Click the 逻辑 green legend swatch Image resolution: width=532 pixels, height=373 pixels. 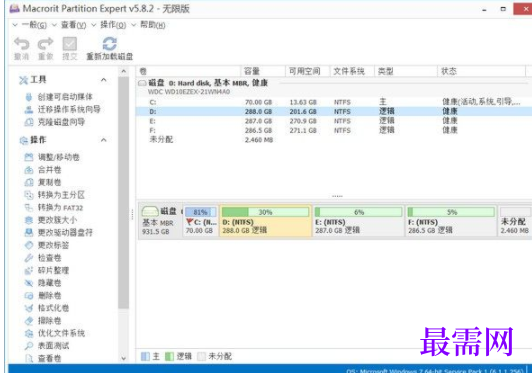coord(169,356)
